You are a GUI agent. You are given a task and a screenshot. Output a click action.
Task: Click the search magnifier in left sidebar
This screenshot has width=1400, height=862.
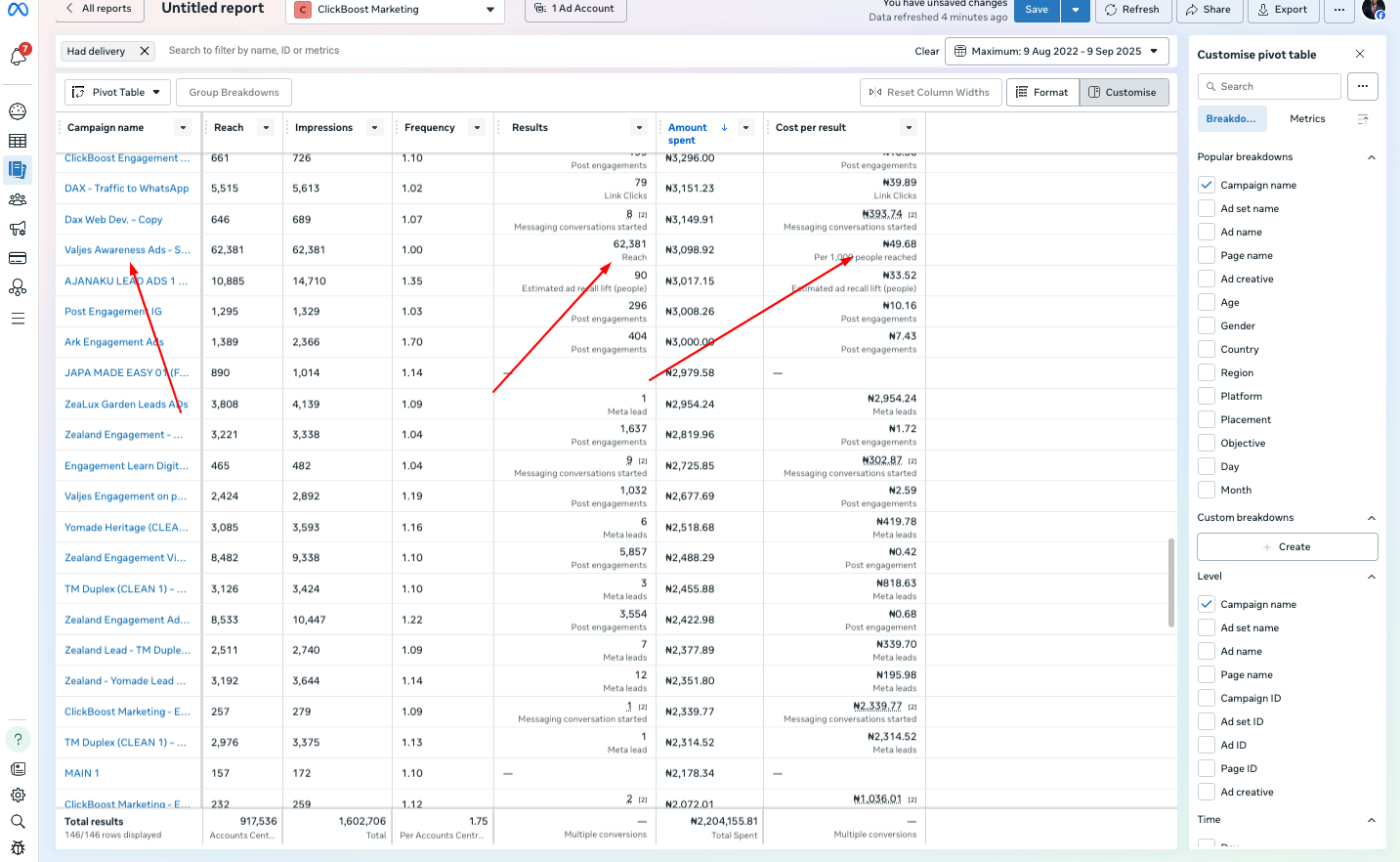[18, 822]
